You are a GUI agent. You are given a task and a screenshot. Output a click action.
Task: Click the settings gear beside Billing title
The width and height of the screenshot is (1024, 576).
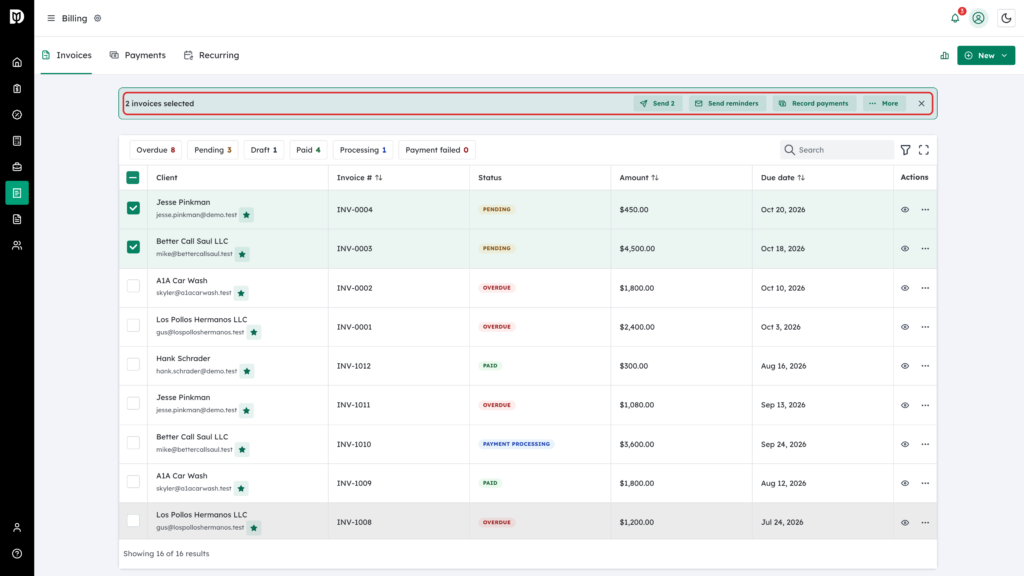98,18
